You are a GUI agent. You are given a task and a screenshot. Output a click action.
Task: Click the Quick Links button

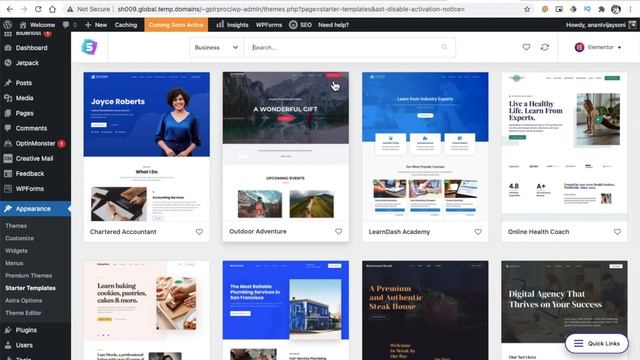[597, 343]
